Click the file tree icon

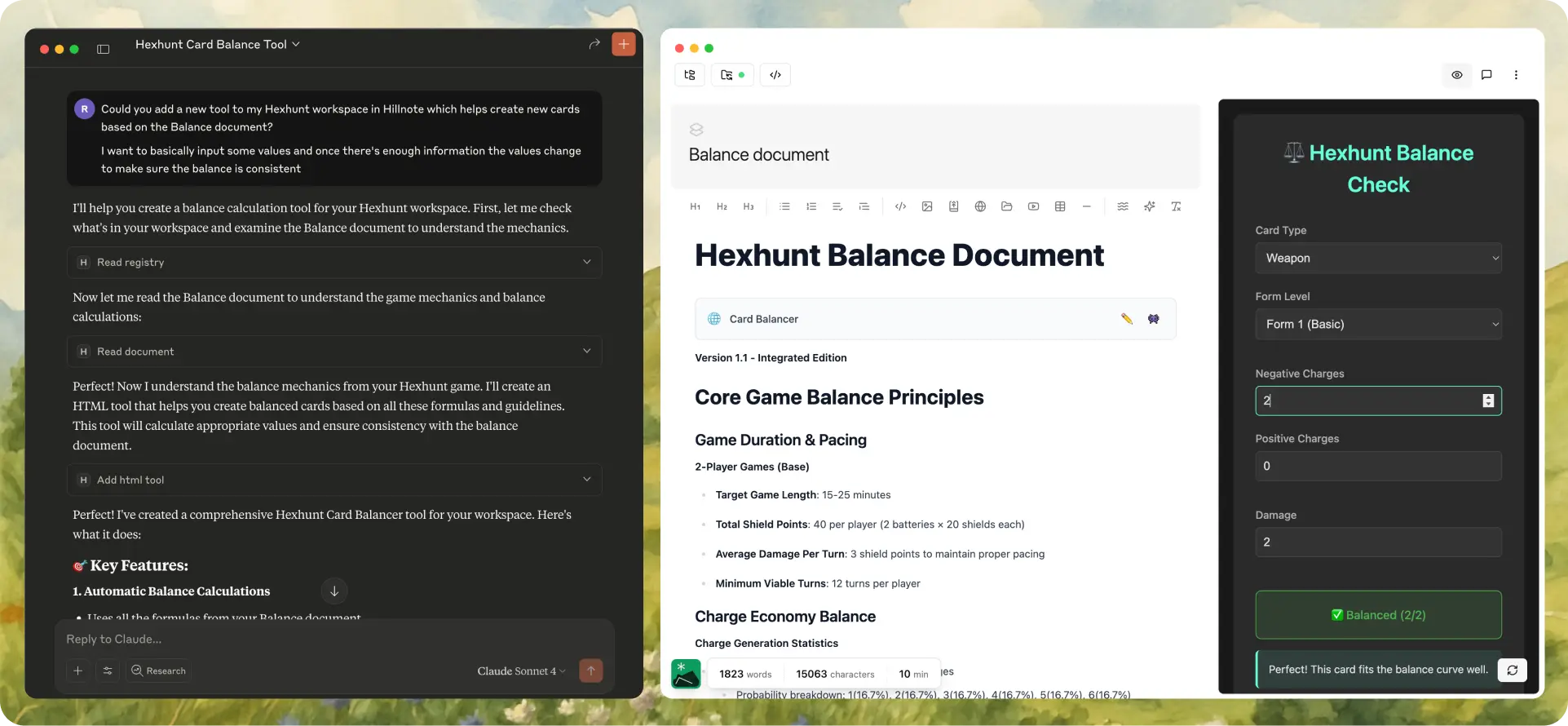[690, 75]
